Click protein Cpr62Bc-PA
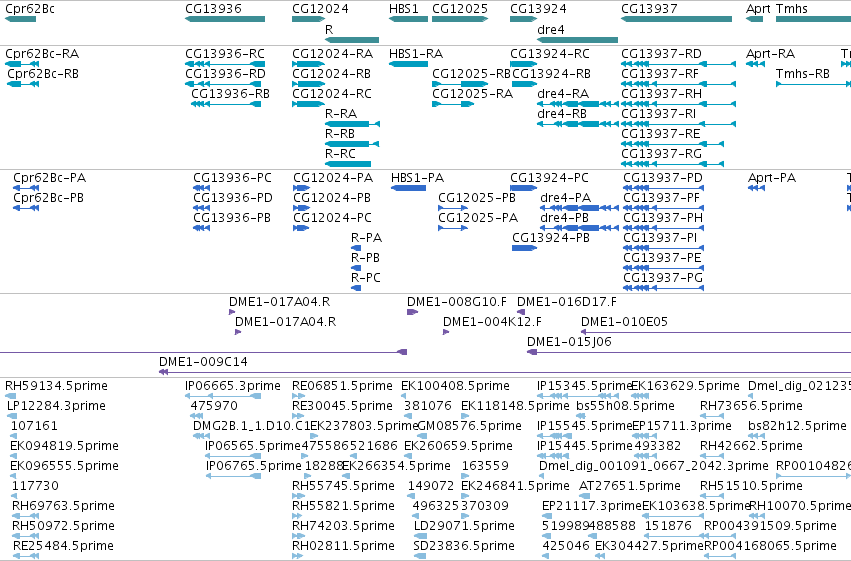This screenshot has height=561, width=851. (49, 178)
